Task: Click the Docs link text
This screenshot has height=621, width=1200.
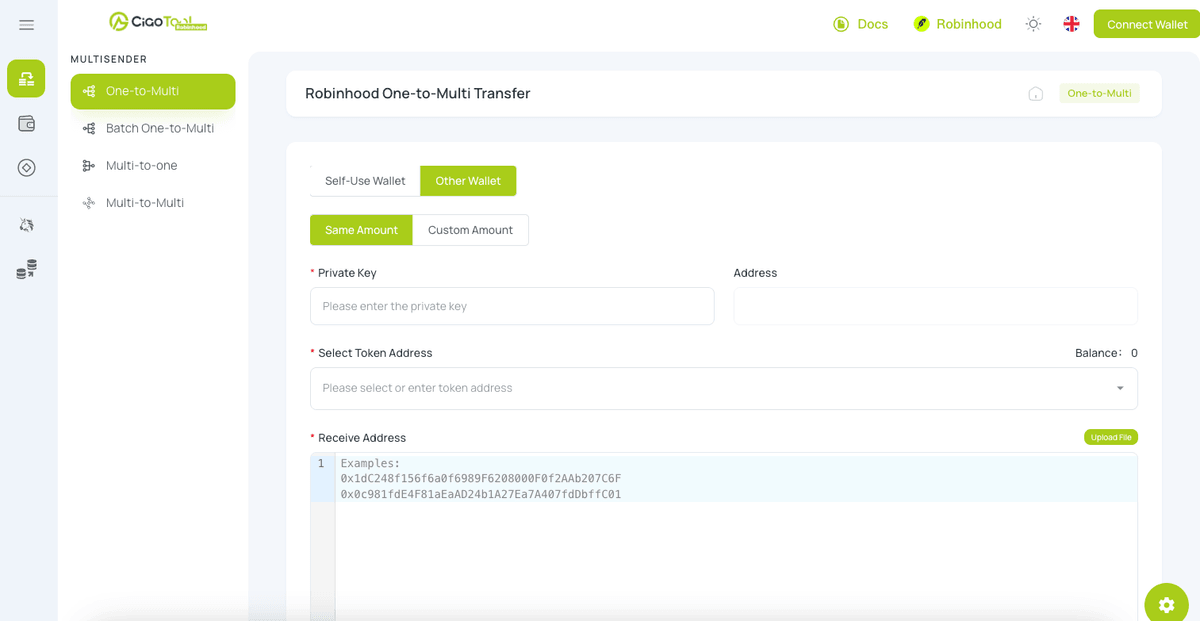Action: pos(873,24)
